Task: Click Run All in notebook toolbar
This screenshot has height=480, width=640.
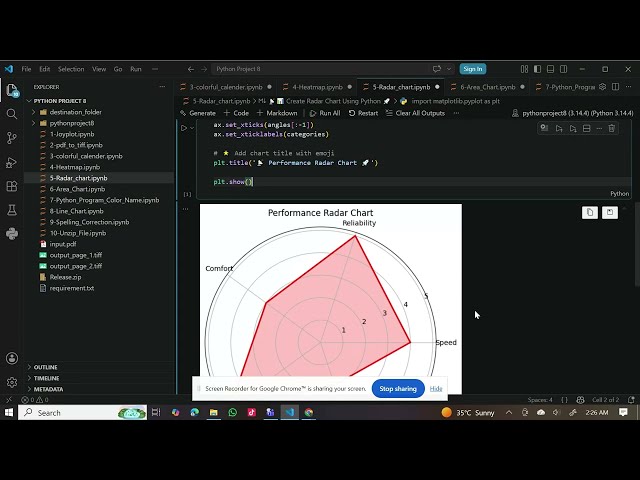Action: [x=325, y=113]
